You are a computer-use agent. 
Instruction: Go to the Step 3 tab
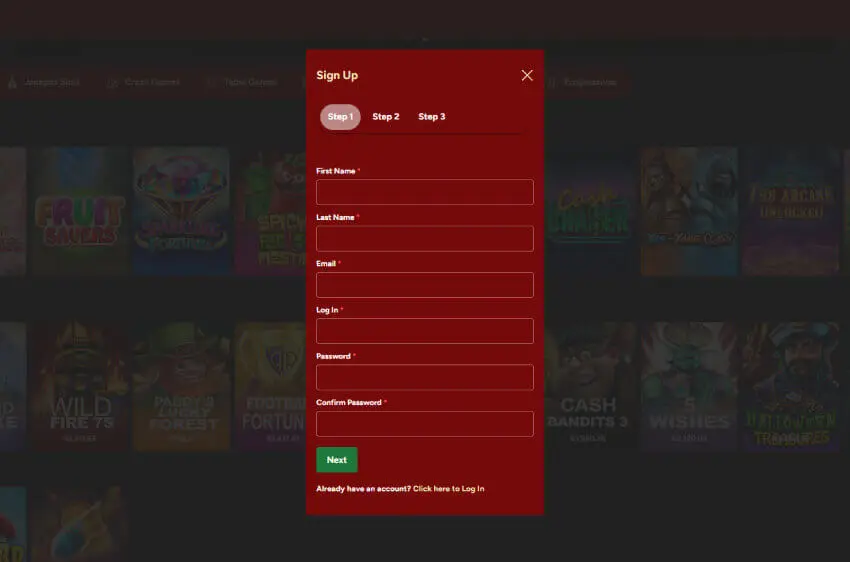click(432, 117)
